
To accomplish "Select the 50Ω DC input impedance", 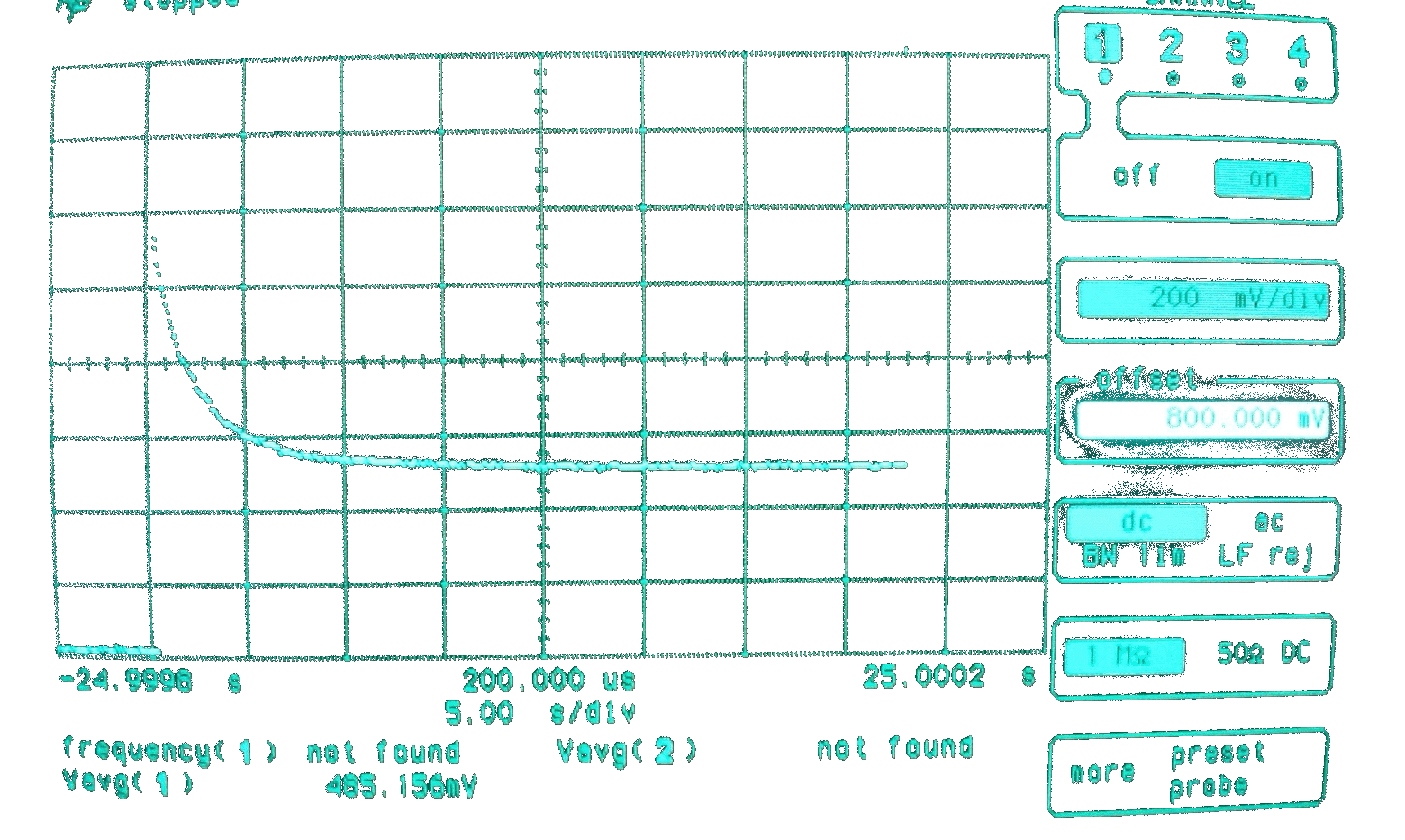I will tap(1264, 655).
